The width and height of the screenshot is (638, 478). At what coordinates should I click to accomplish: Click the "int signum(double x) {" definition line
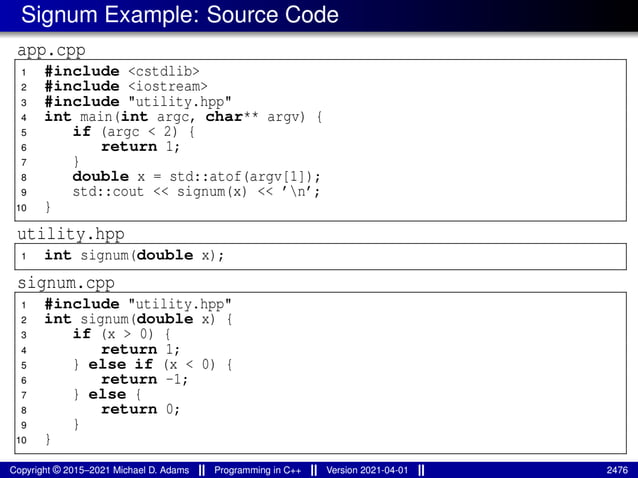pos(138,319)
